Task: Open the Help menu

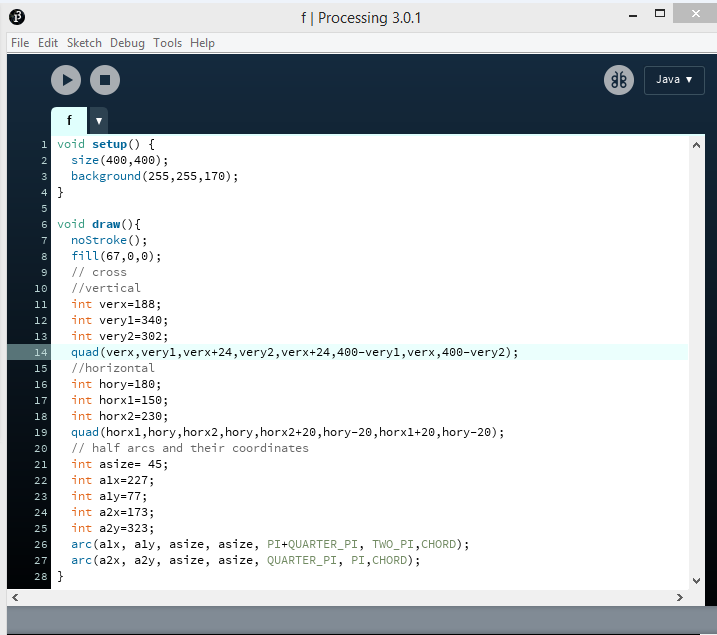Action: tap(202, 43)
